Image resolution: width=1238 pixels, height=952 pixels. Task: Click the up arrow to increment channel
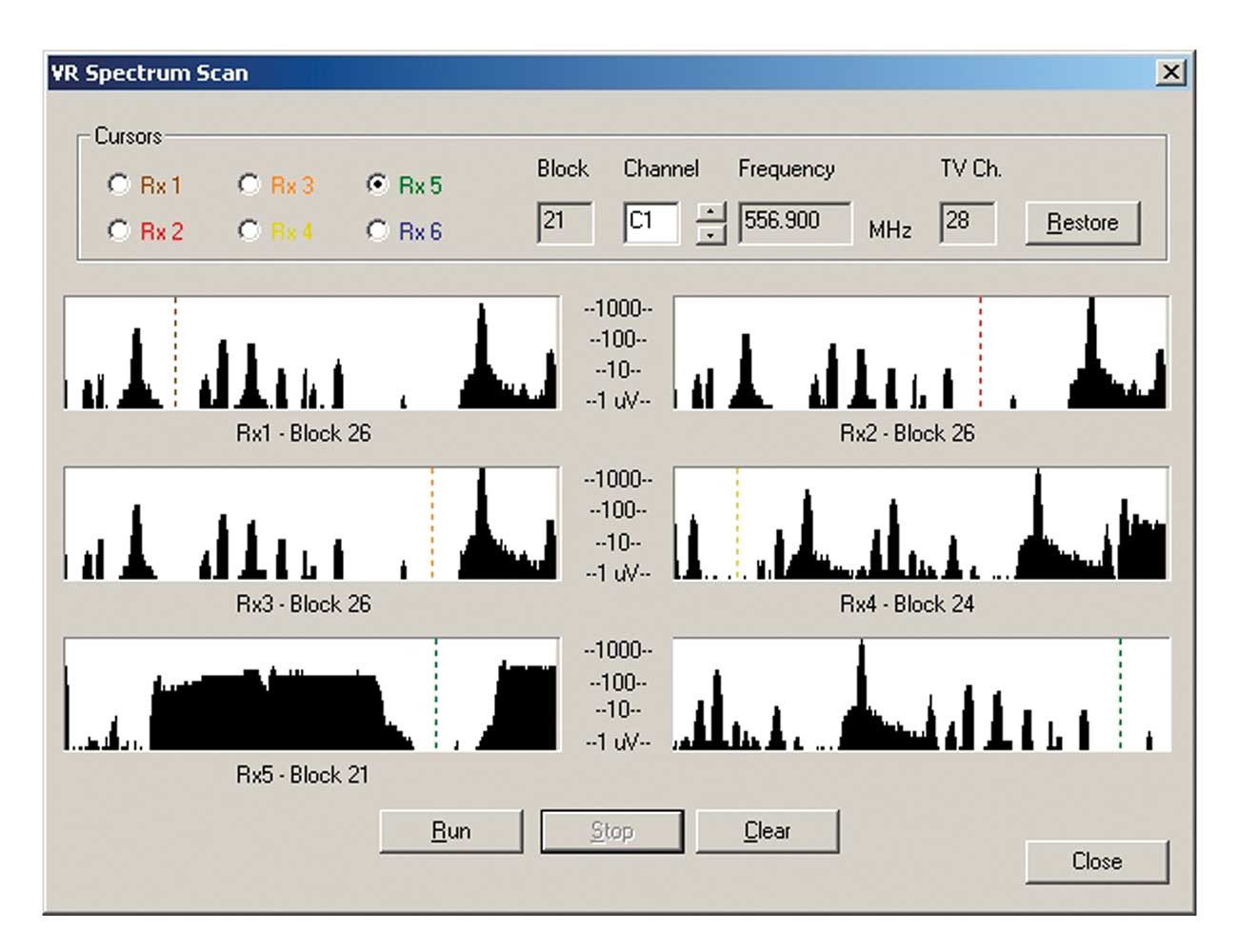tap(709, 210)
